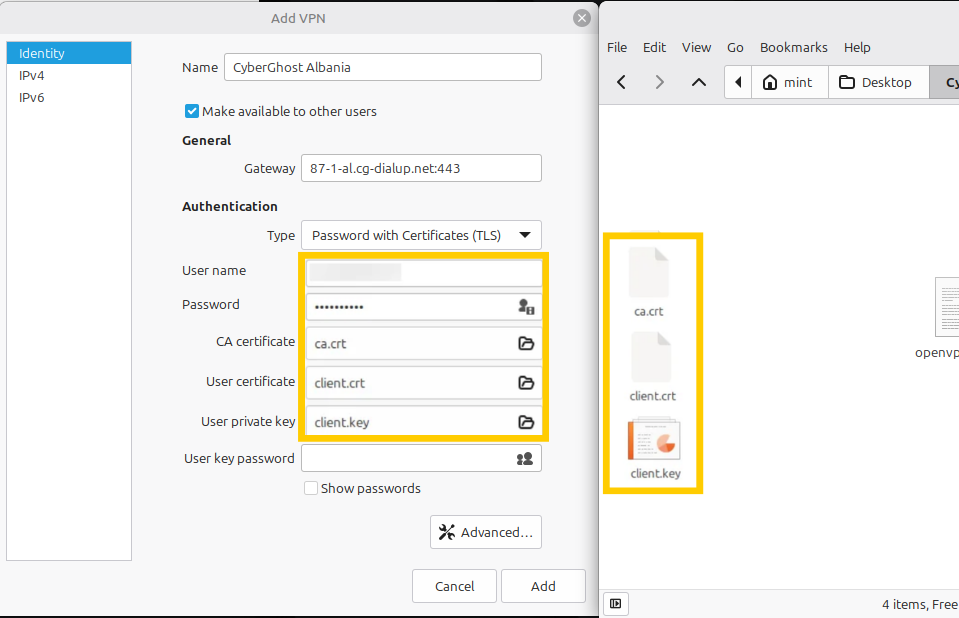Go forward in the file manager
Image resolution: width=959 pixels, height=618 pixels.
pyautogui.click(x=659, y=82)
